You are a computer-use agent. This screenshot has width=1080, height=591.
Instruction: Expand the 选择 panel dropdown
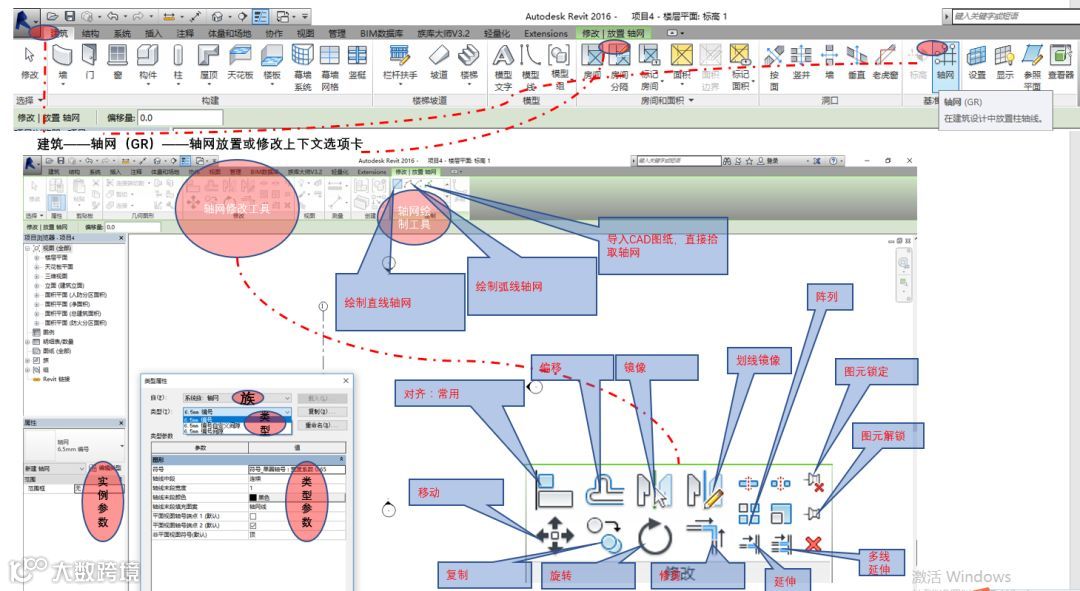[39, 101]
